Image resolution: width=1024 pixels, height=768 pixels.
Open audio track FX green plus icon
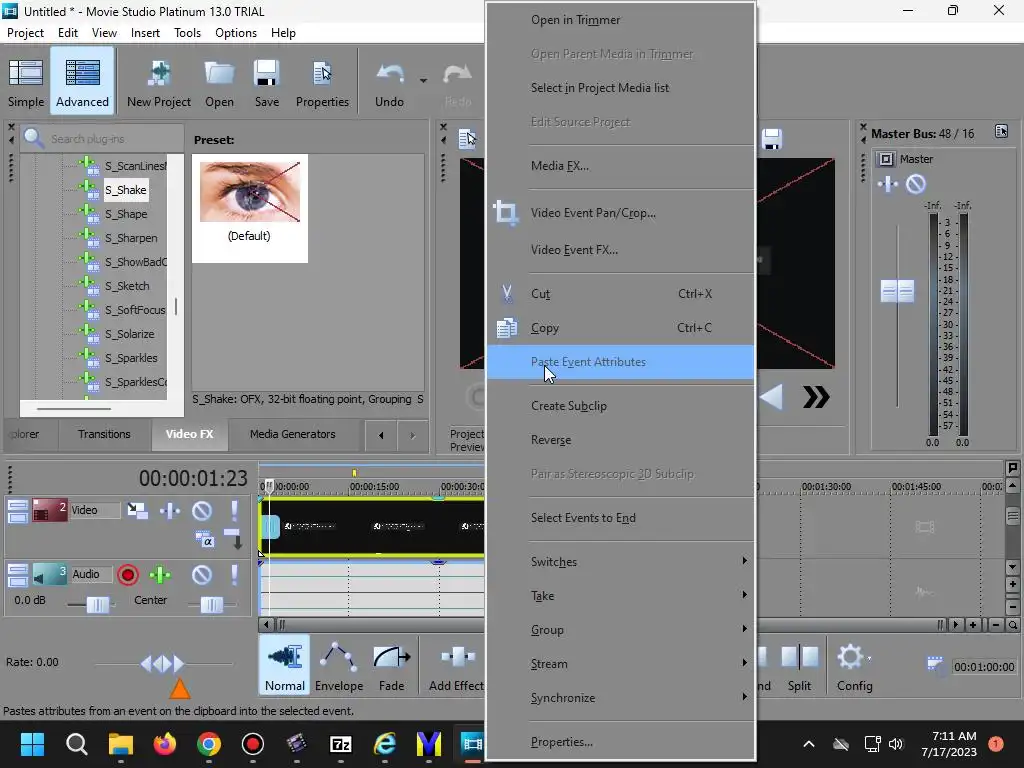160,575
